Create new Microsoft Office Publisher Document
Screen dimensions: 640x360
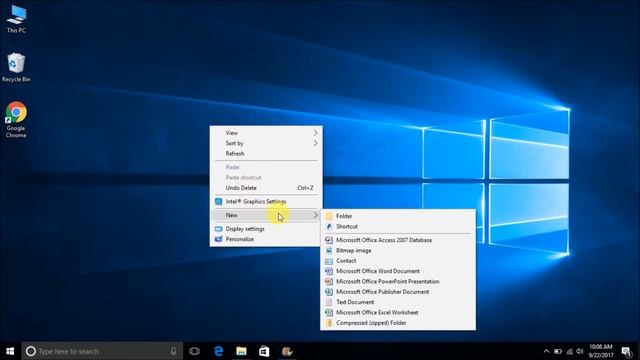(x=398, y=292)
